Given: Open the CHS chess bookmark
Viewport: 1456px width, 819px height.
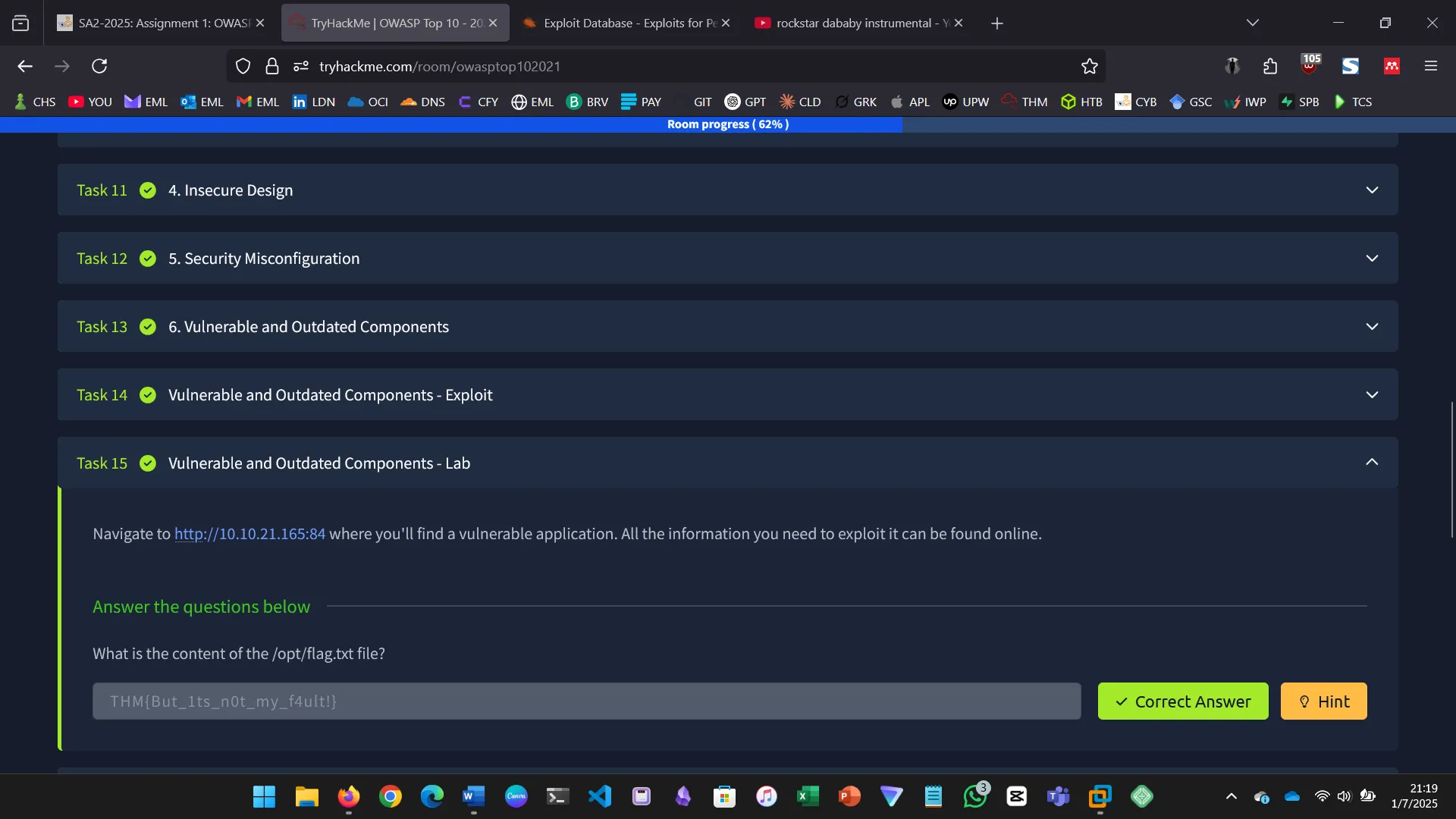Looking at the screenshot, I should point(34,102).
